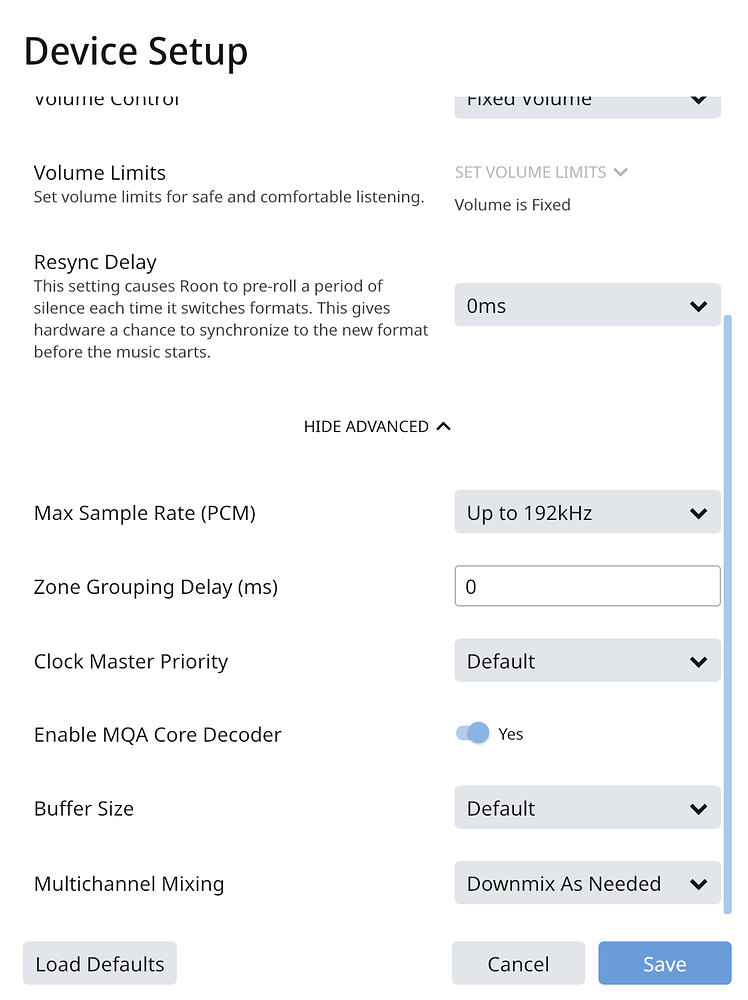The height and width of the screenshot is (1000, 748).
Task: Toggle the Enable MQA Core Decoder switch
Action: [x=472, y=734]
